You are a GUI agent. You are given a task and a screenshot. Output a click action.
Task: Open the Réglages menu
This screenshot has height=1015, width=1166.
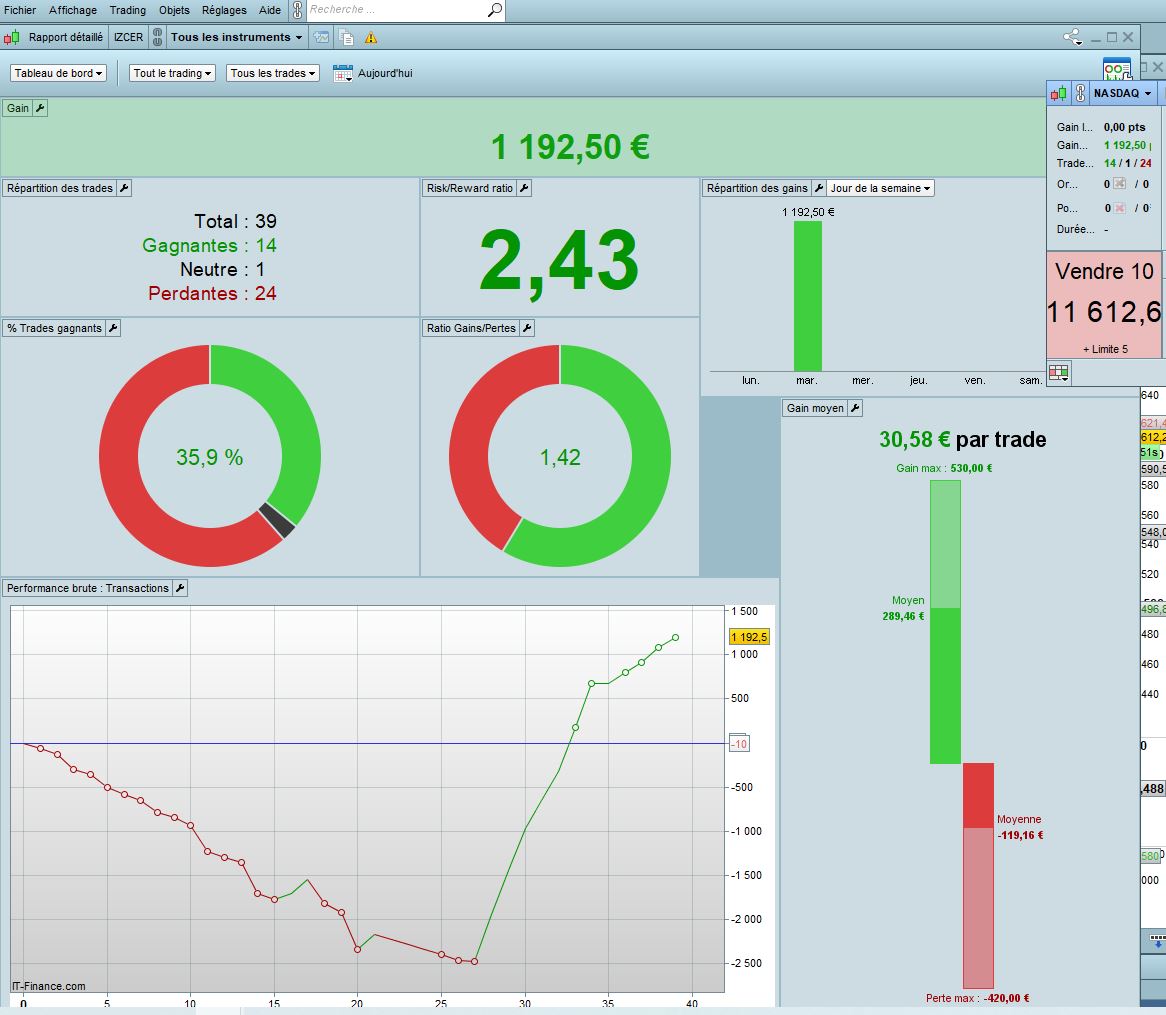coord(224,10)
